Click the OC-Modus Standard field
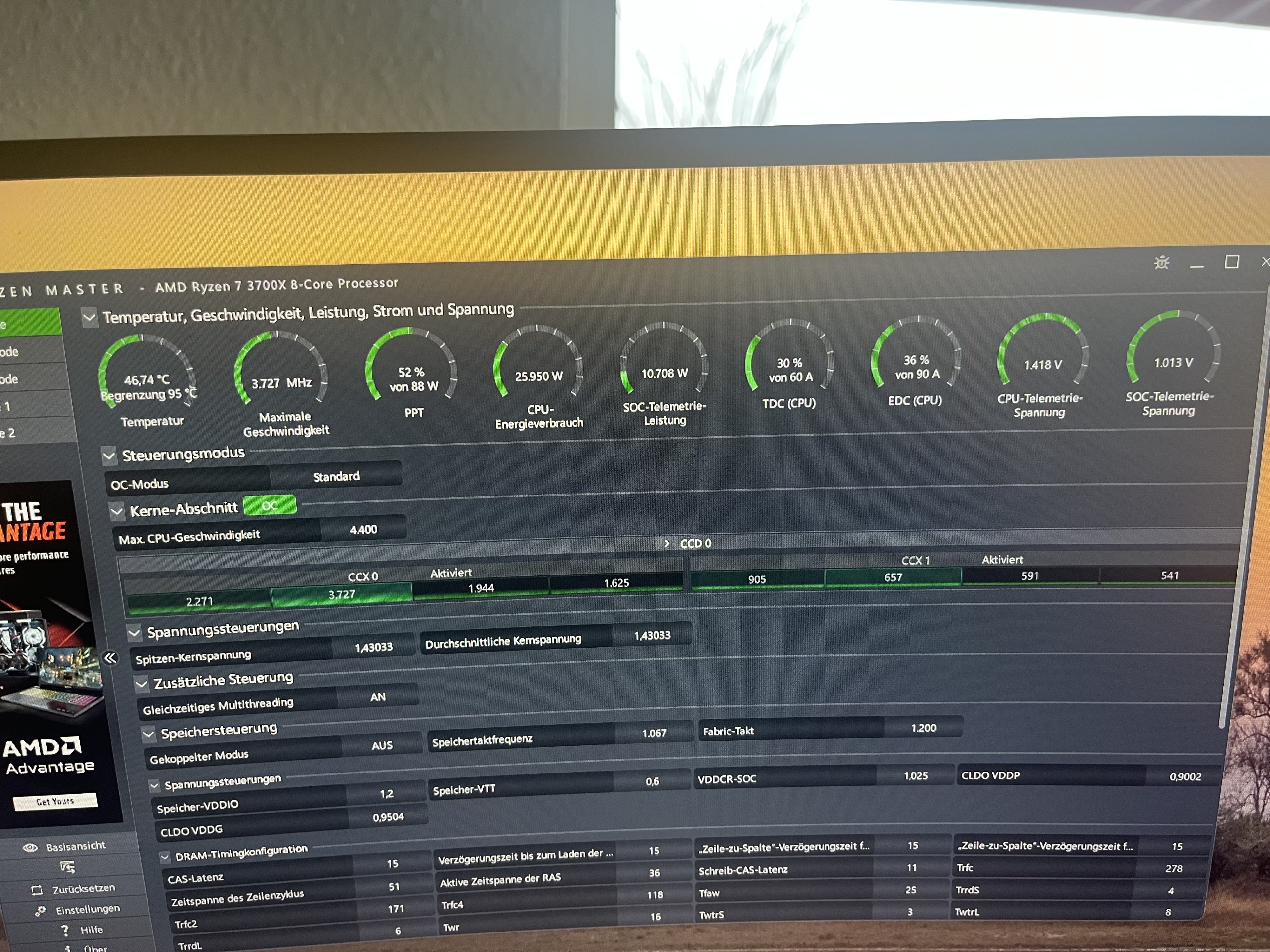 [336, 476]
